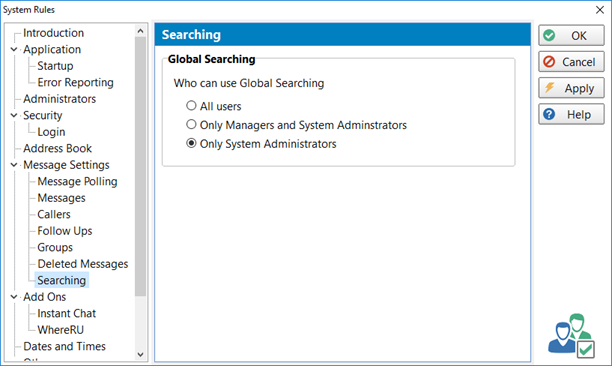612x366 pixels.
Task: Open Follow Ups settings
Action: tap(65, 231)
